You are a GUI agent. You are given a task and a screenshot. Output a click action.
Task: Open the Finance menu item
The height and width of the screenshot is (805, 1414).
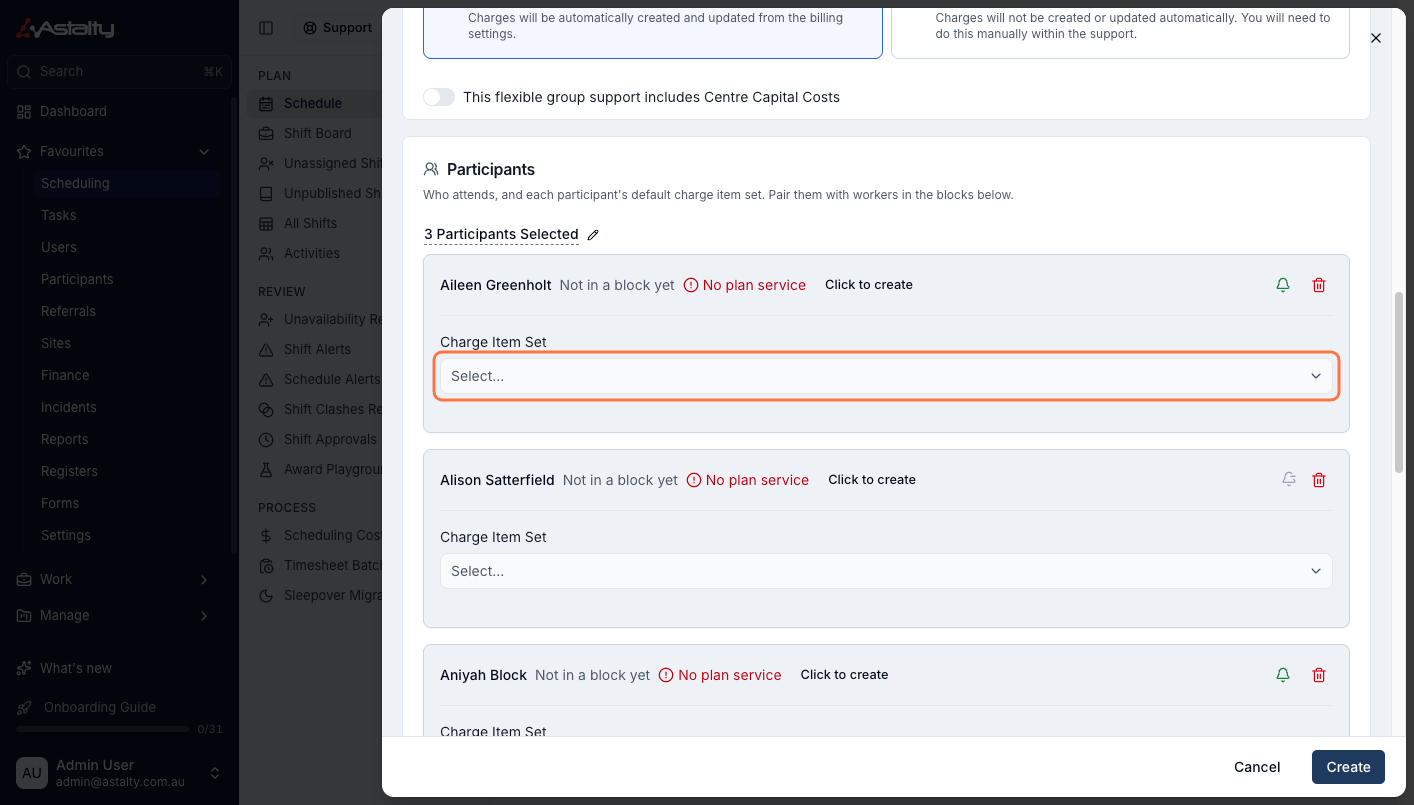coord(65,375)
